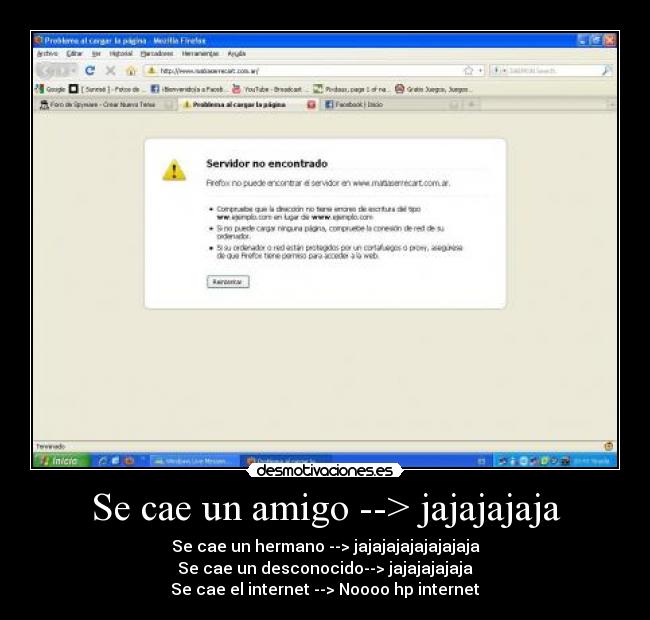This screenshot has width=650, height=620.
Task: Close the Firefox window
Action: coord(610,40)
